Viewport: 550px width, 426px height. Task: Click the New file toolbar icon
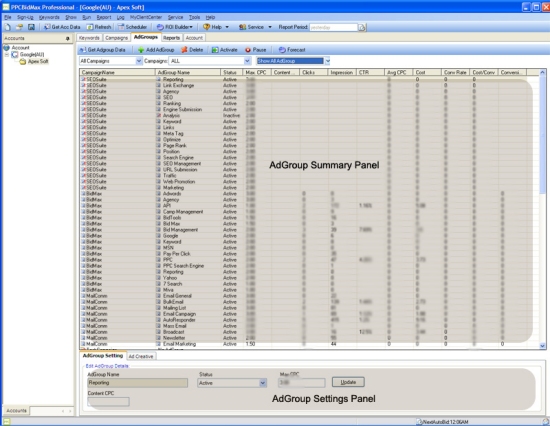coord(7,27)
